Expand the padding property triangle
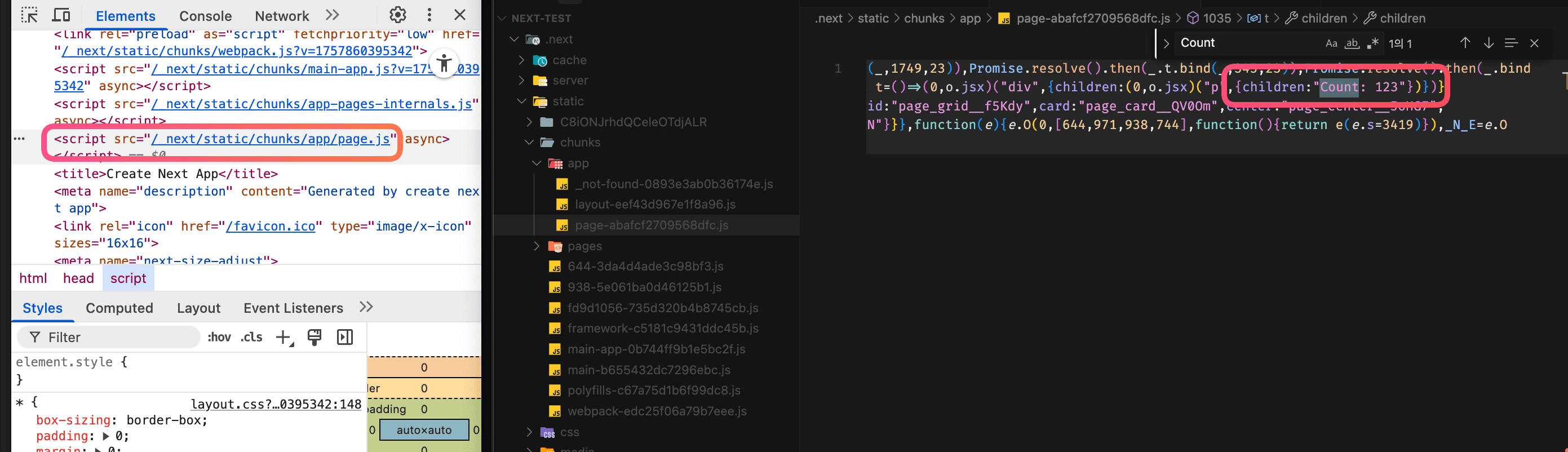 tap(106, 436)
